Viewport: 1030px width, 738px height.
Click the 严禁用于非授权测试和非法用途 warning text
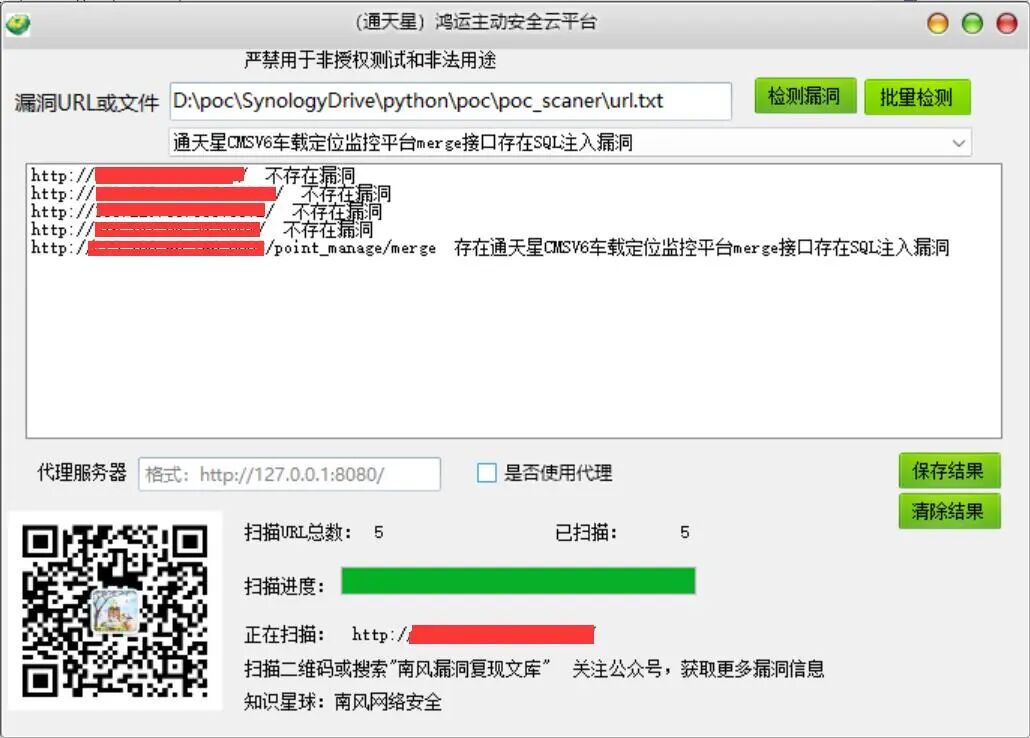370,60
